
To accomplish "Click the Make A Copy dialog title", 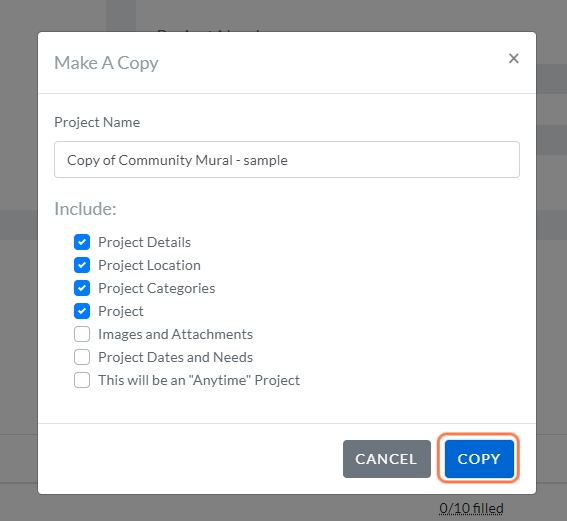I will [106, 63].
